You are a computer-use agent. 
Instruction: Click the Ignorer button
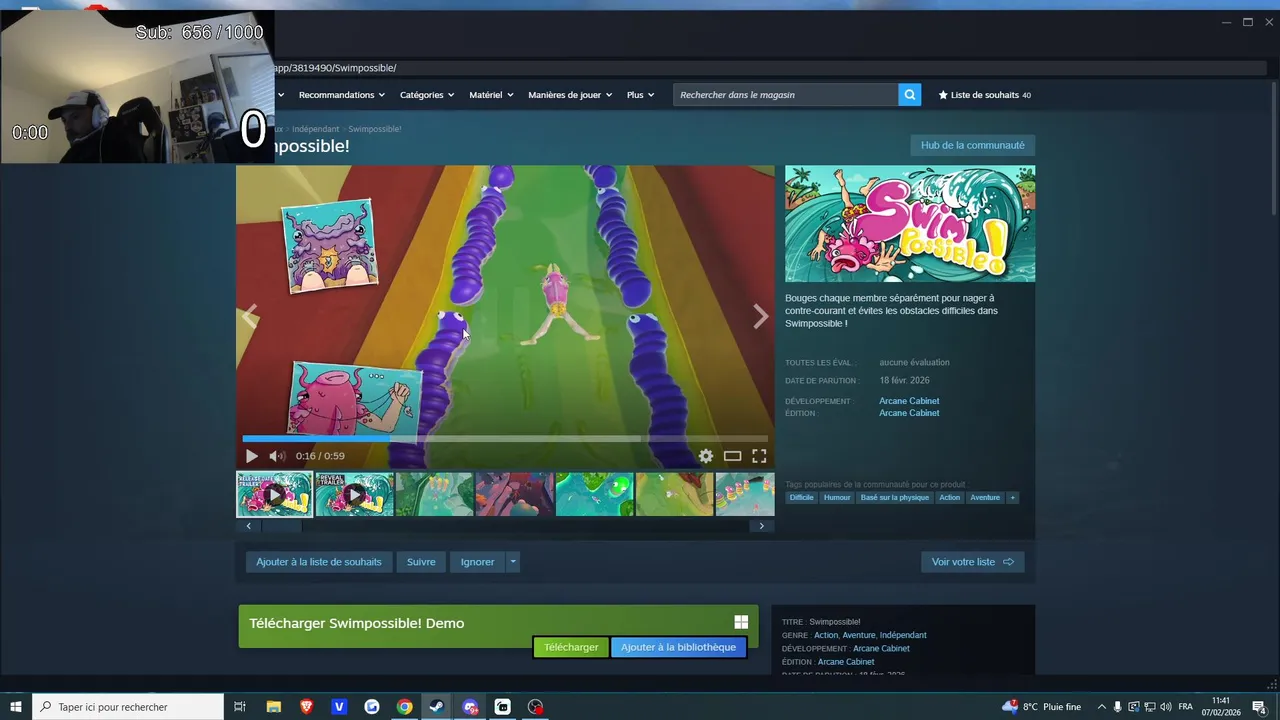click(x=477, y=562)
